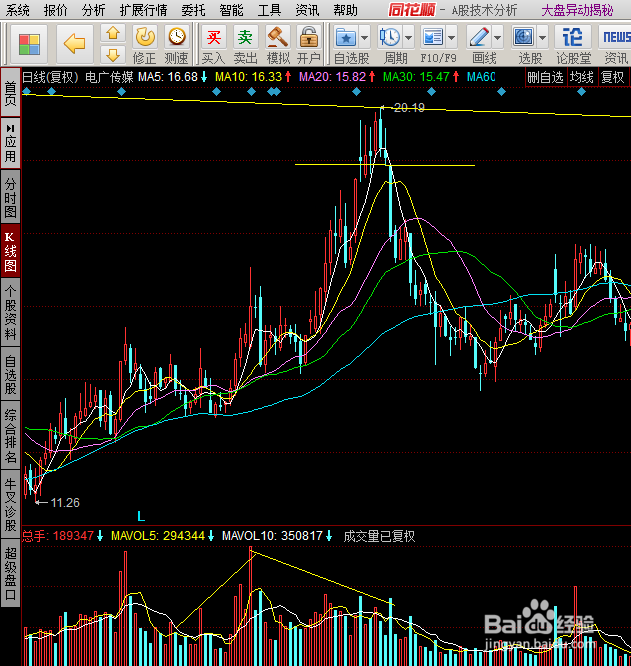
Task: Expand the 自选股 dropdown arrow
Action: point(365,37)
